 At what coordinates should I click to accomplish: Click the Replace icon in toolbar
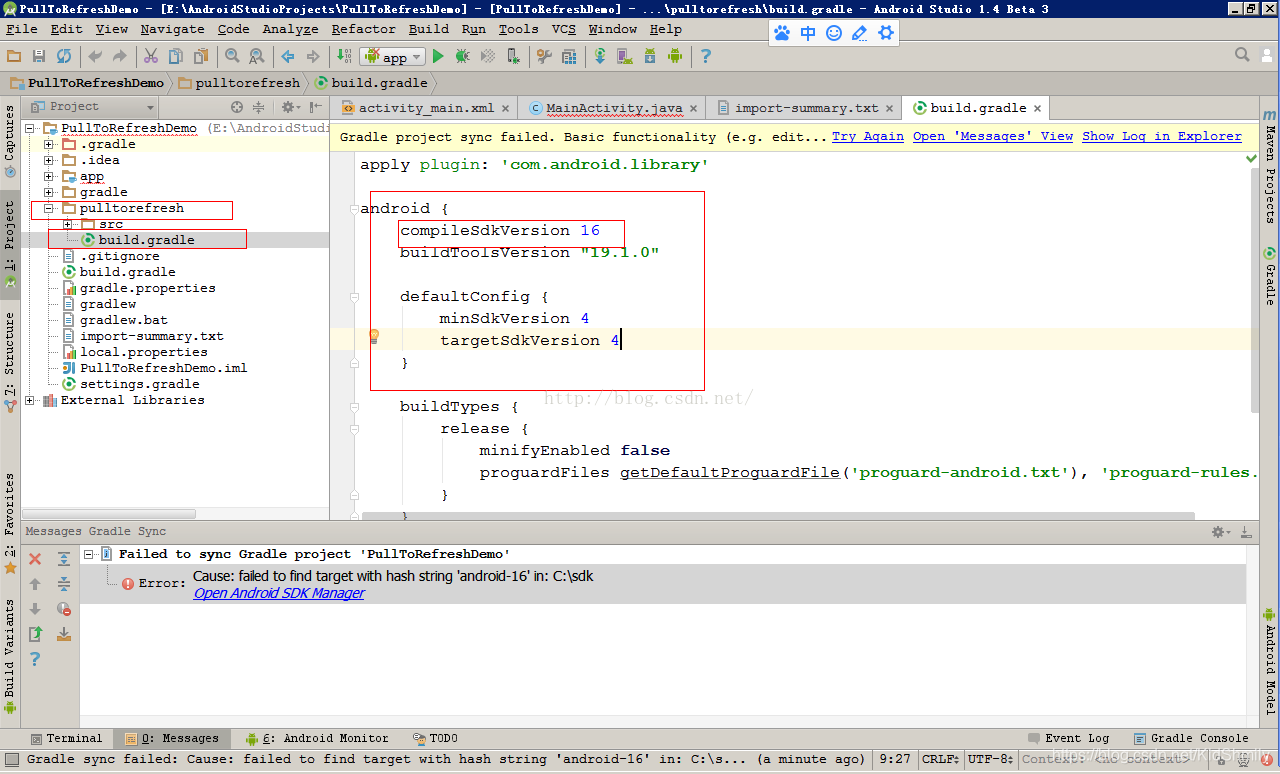point(257,56)
